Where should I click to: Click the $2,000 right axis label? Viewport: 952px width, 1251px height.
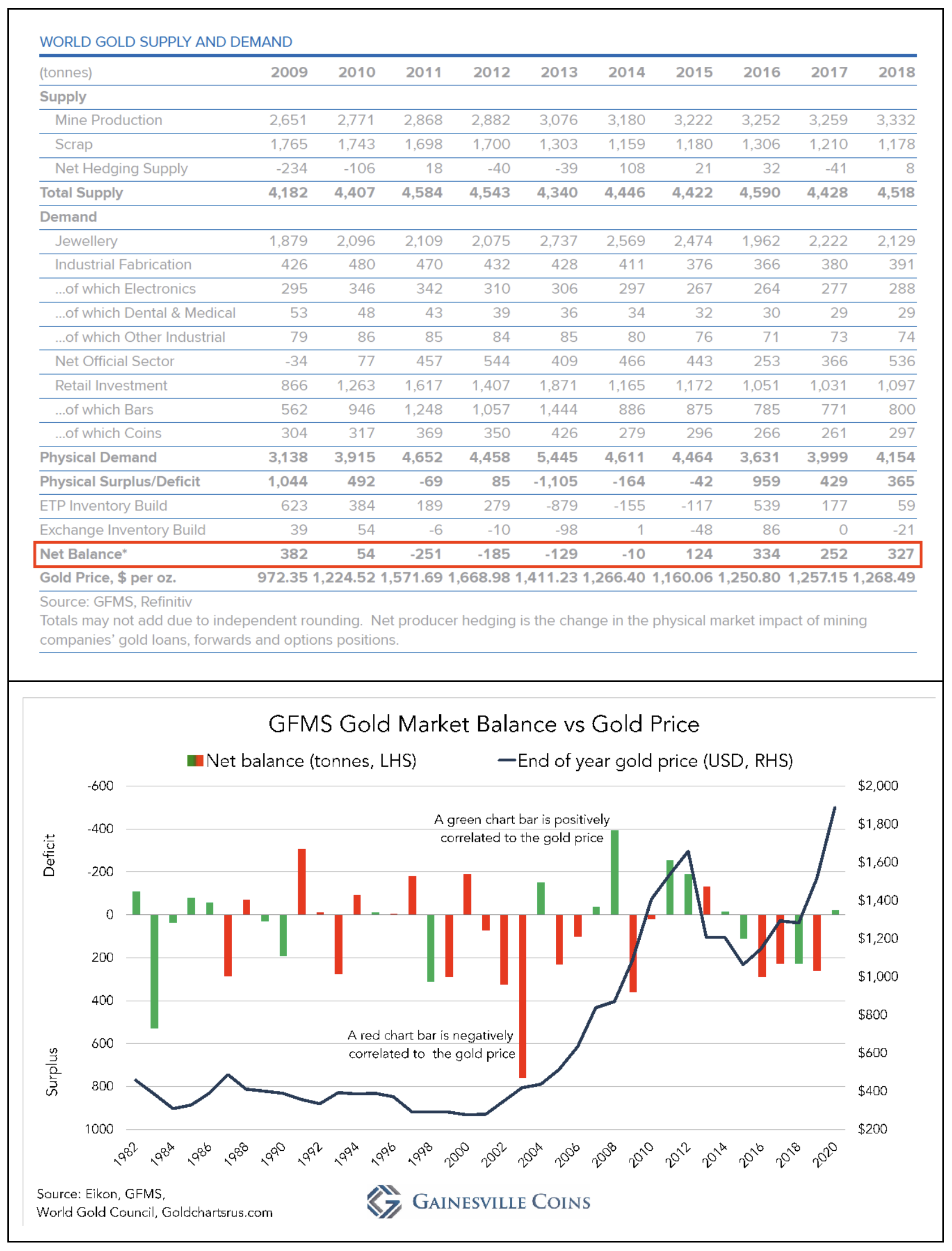pos(877,785)
